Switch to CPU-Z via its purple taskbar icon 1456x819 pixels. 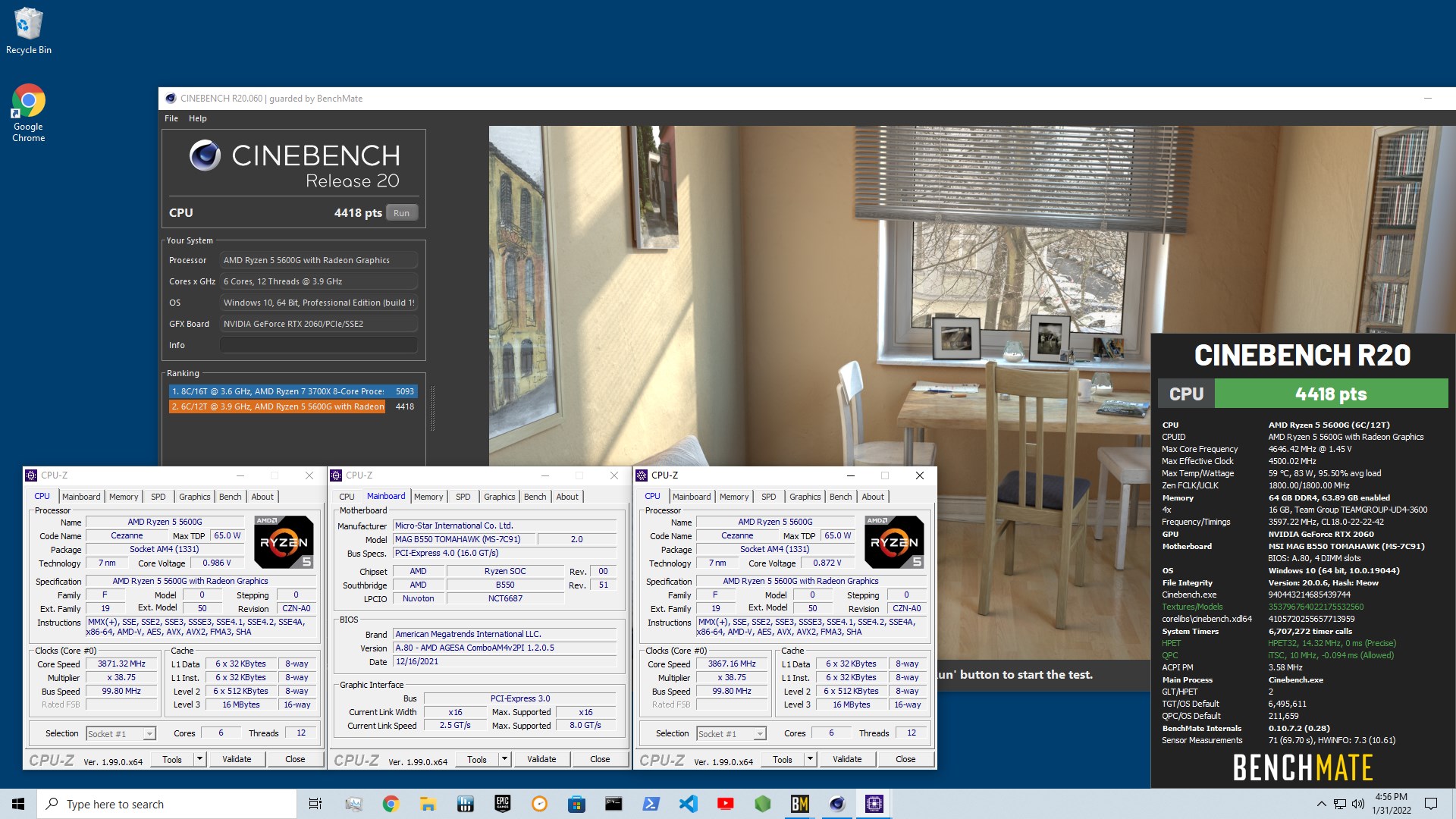coord(874,804)
